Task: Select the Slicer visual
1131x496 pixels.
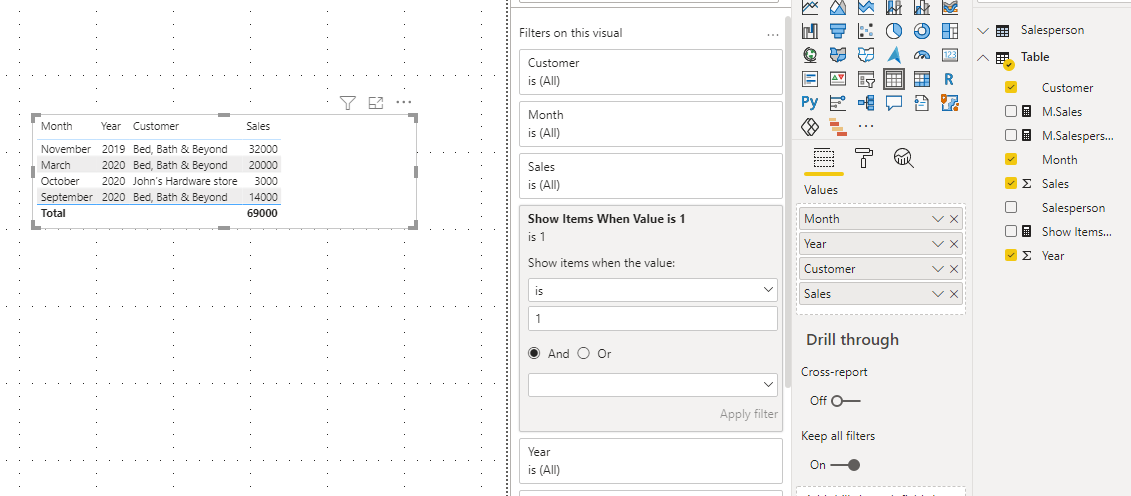Action: (x=866, y=79)
